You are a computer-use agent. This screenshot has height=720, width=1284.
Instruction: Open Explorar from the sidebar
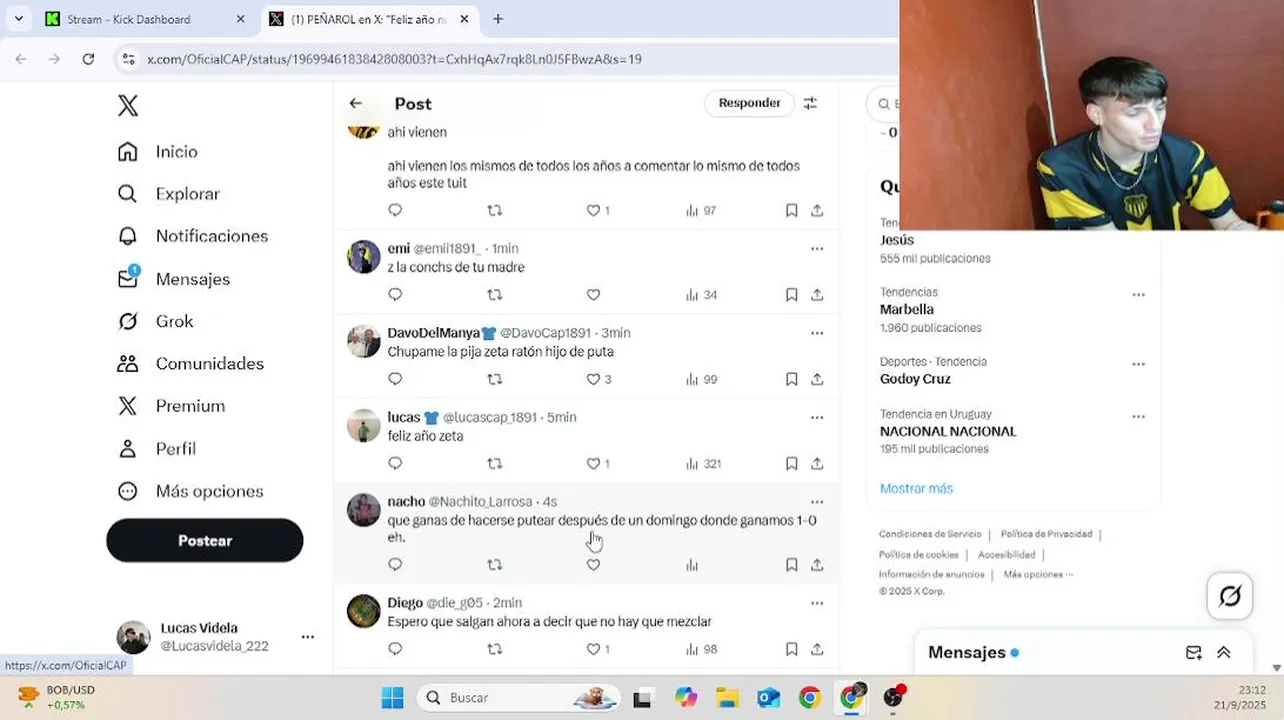pos(168,194)
